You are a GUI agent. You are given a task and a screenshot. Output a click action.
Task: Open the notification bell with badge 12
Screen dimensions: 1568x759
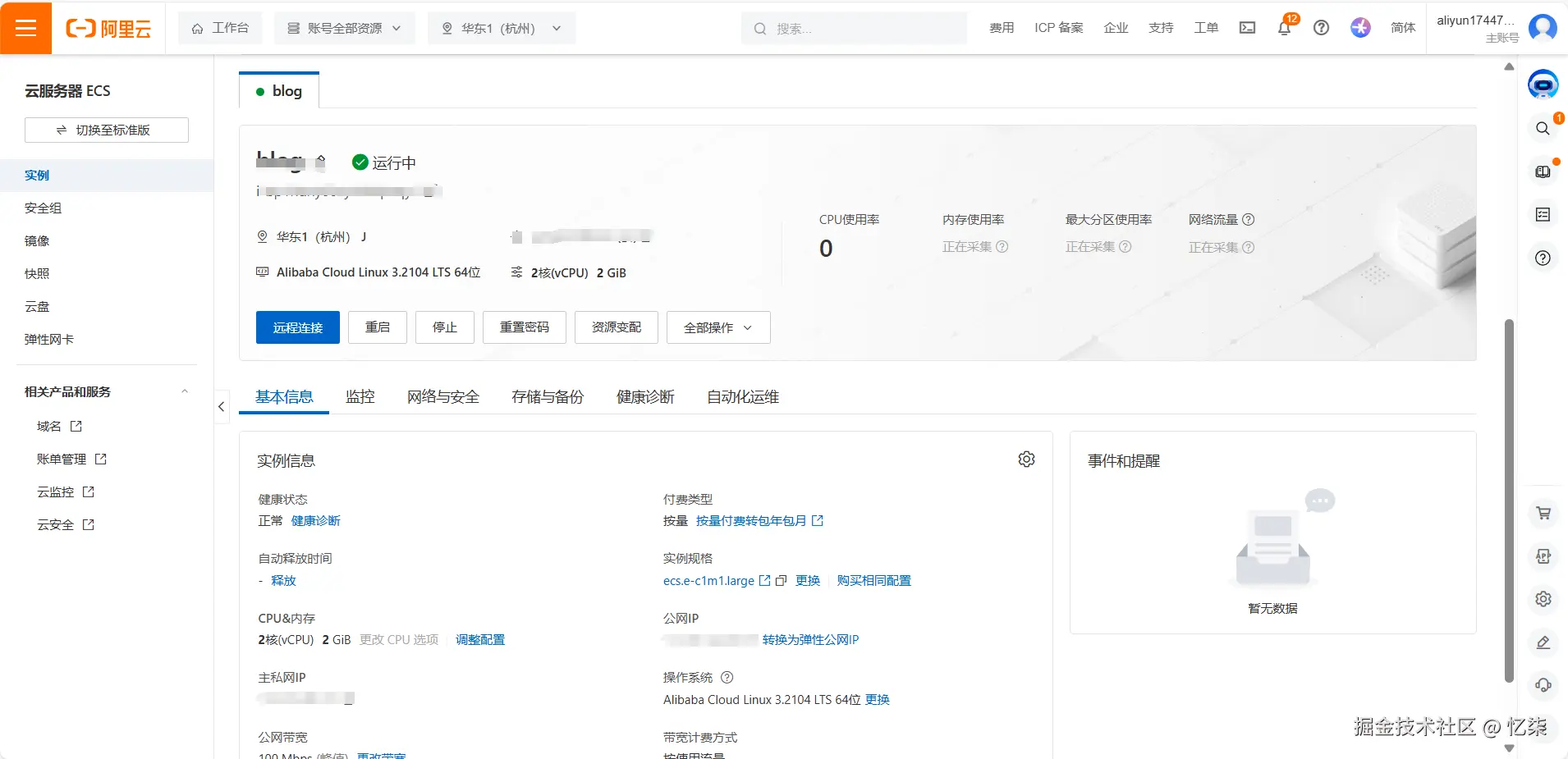pyautogui.click(x=1285, y=28)
